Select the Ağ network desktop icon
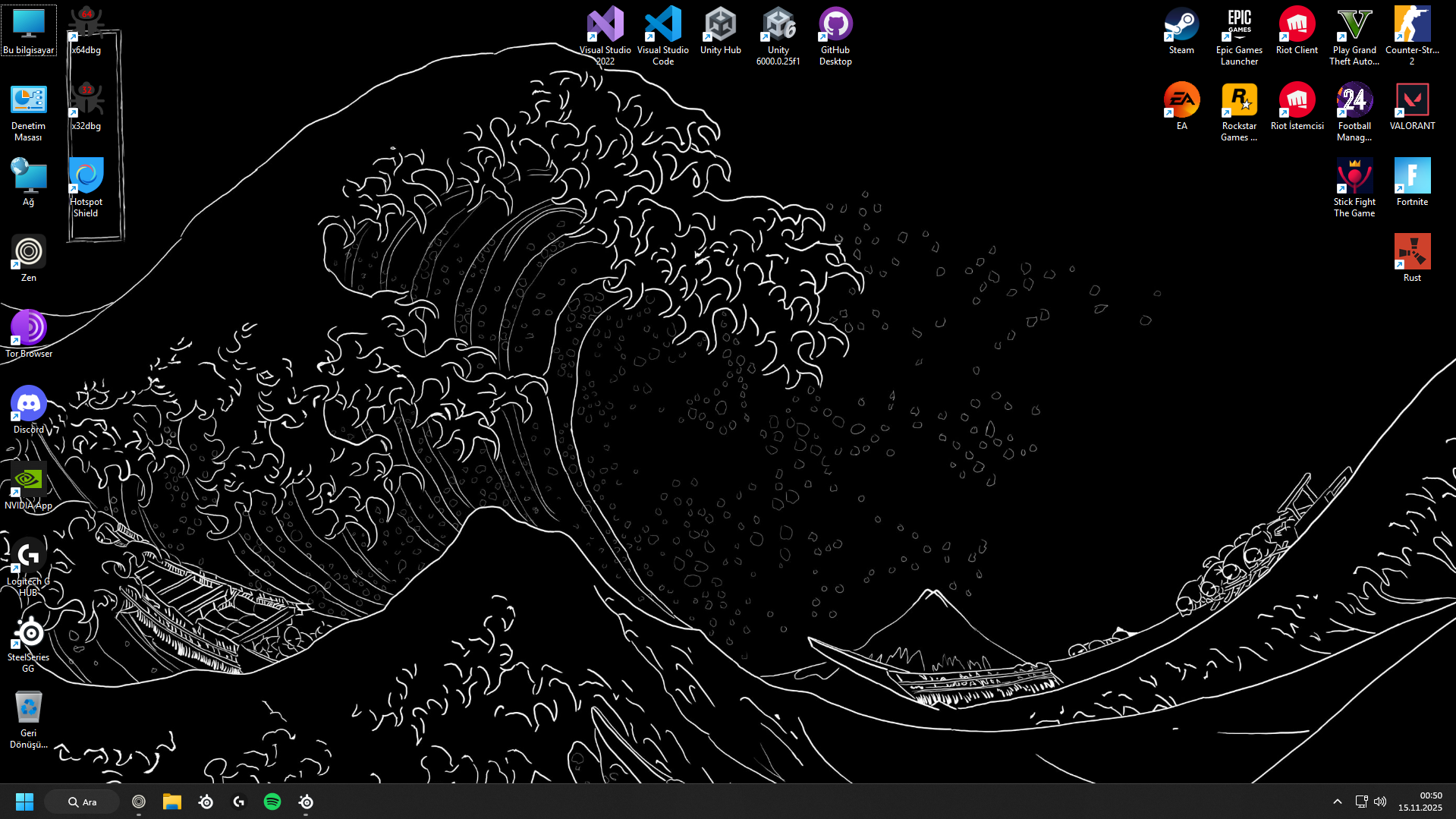The image size is (1456, 819). [x=29, y=182]
